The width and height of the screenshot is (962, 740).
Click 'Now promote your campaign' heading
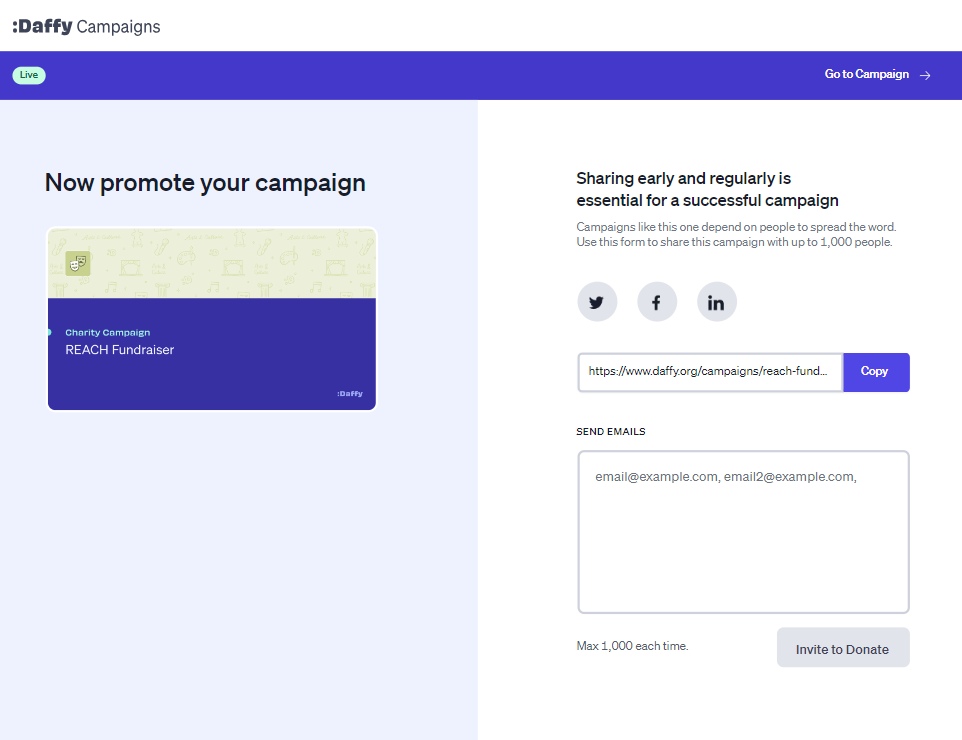coord(205,183)
